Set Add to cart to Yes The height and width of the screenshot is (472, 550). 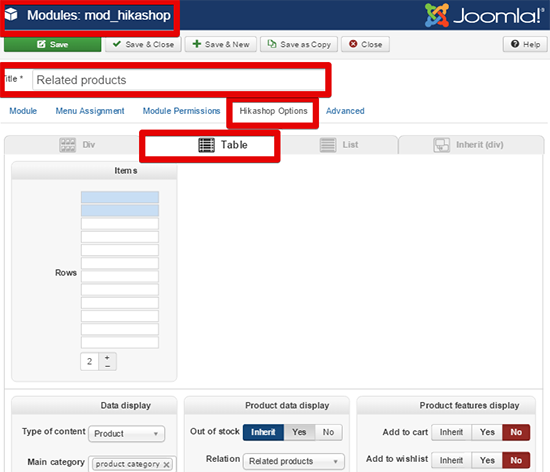click(x=487, y=432)
